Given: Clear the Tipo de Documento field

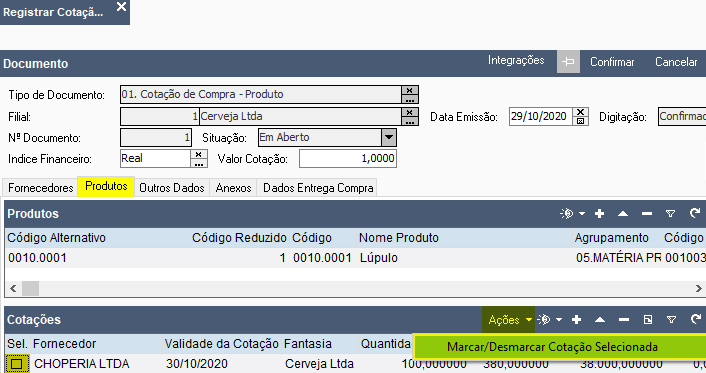Looking at the screenshot, I should click(409, 90).
